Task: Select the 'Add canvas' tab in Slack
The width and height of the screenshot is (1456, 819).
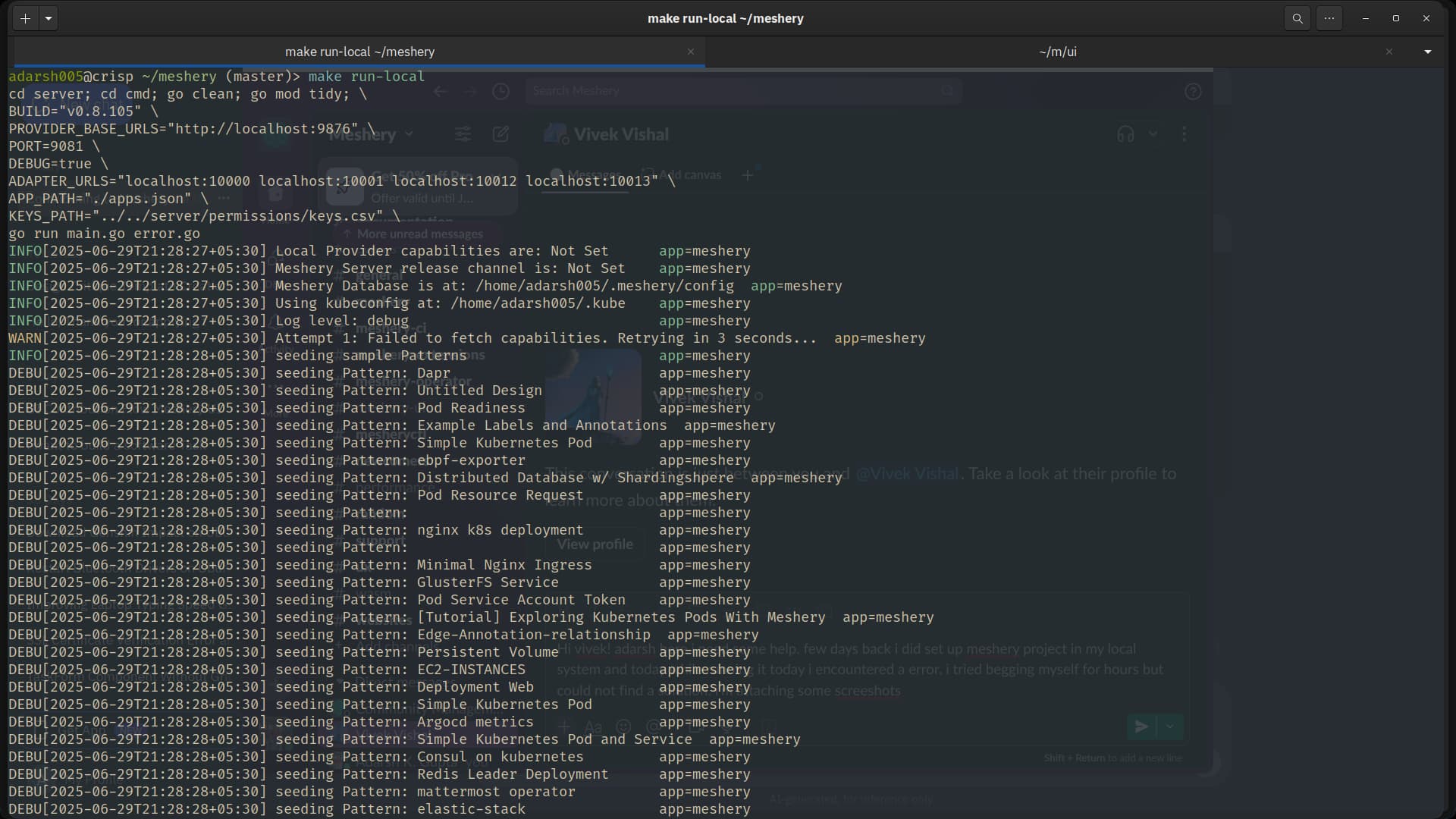Action: tap(682, 175)
